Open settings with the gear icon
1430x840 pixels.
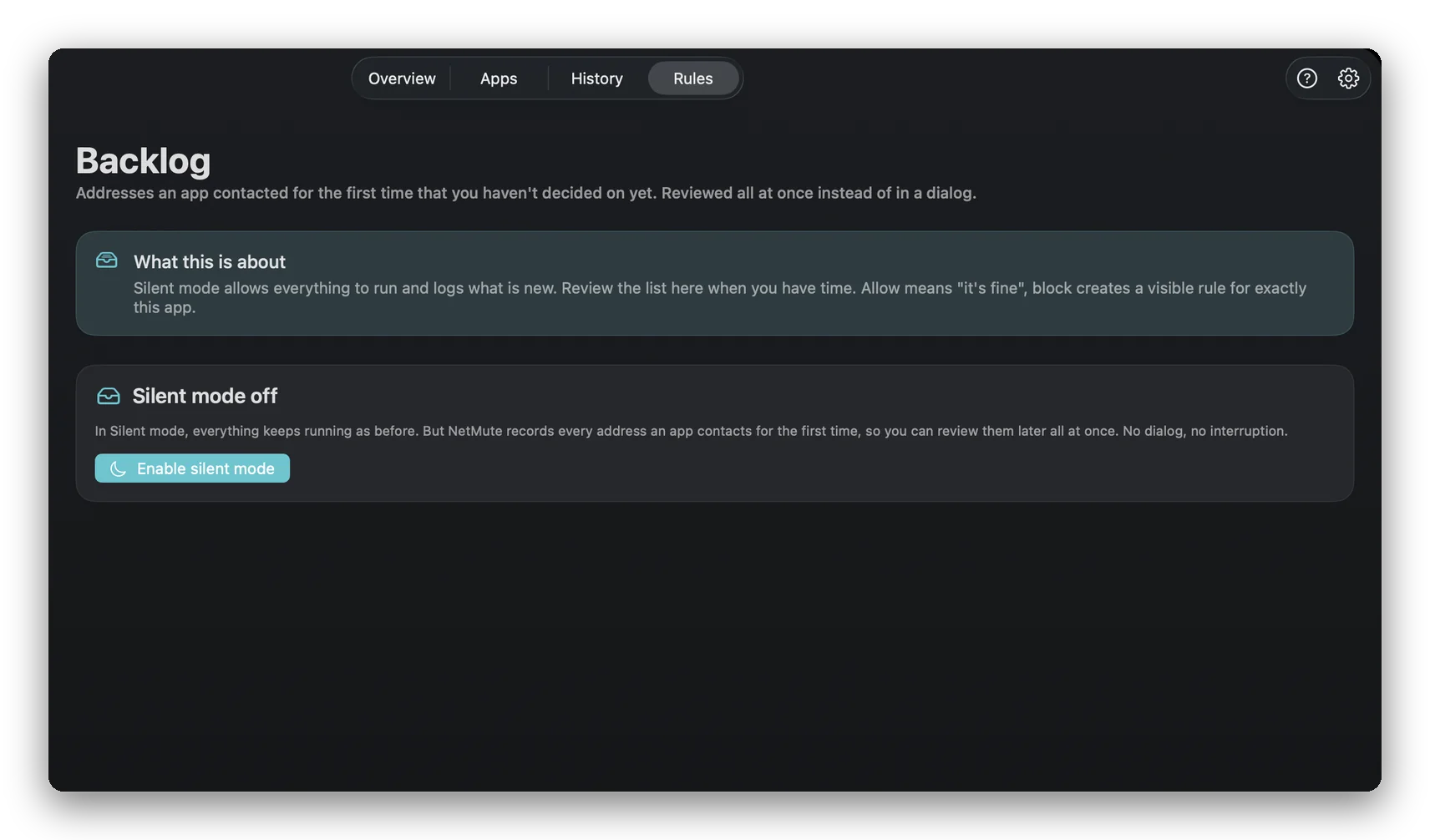pyautogui.click(x=1348, y=78)
